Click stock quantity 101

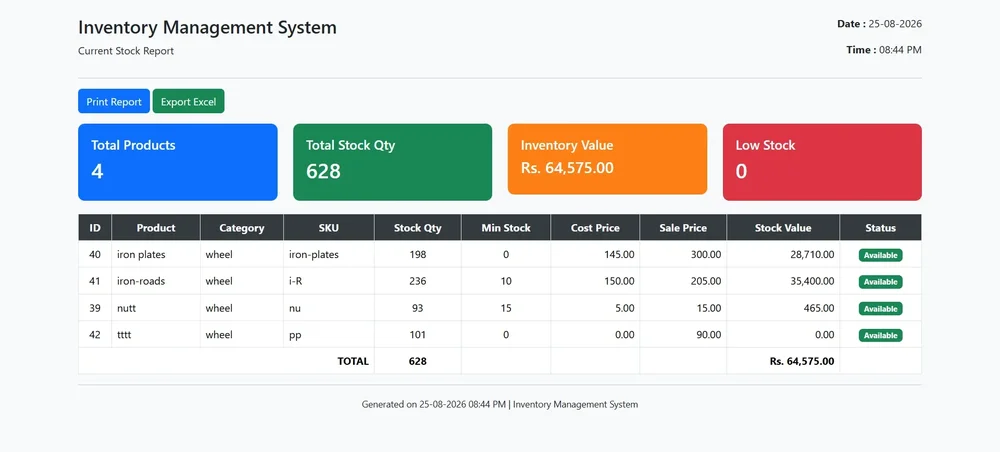coord(418,335)
